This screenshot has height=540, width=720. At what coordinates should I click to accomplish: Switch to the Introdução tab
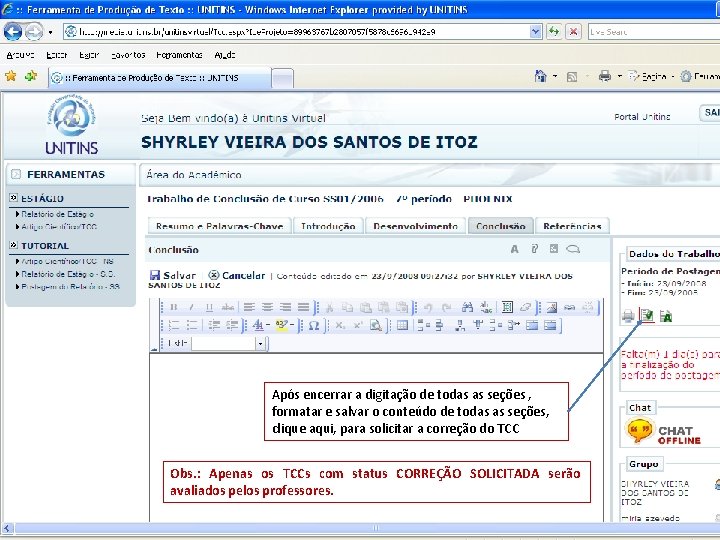[x=328, y=226]
